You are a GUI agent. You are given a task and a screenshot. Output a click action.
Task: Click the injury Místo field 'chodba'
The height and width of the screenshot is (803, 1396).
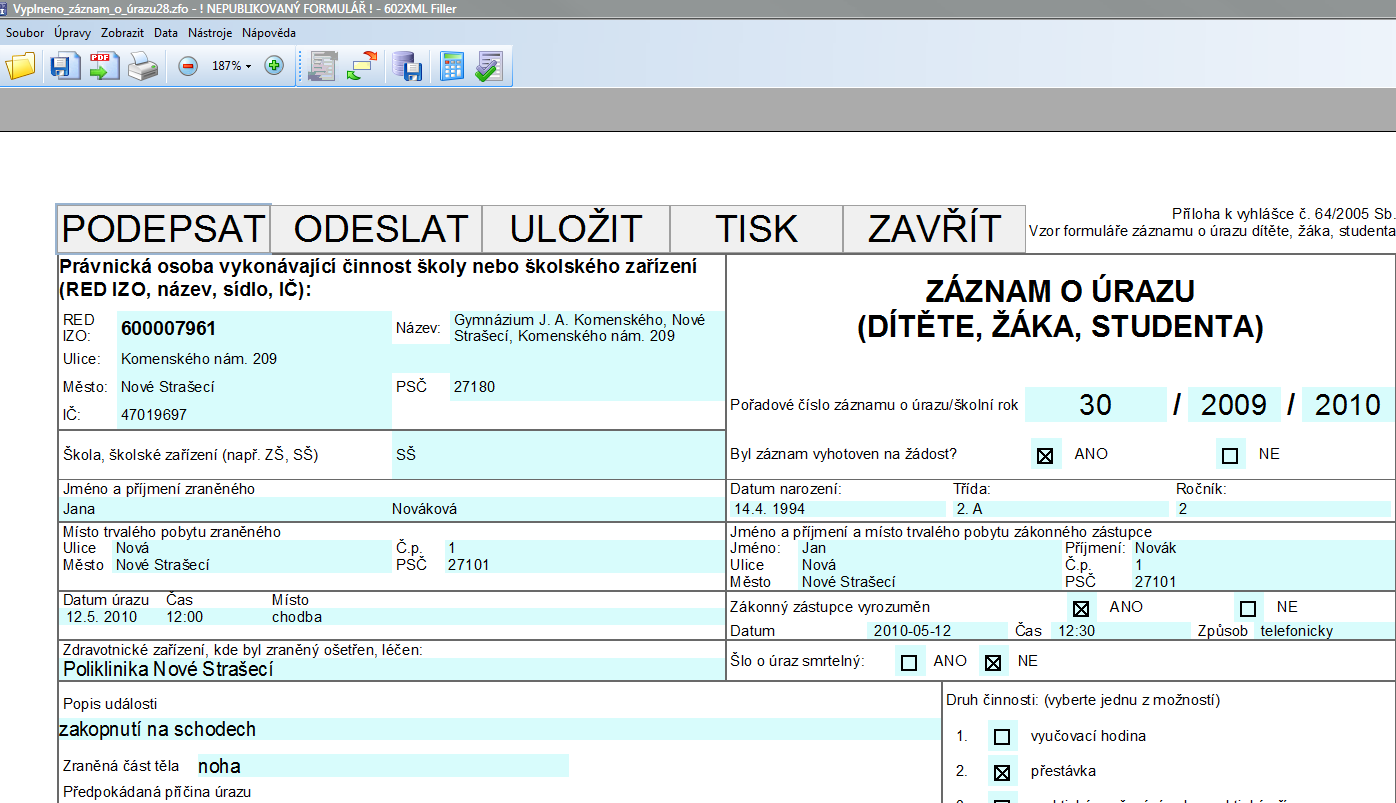point(496,617)
